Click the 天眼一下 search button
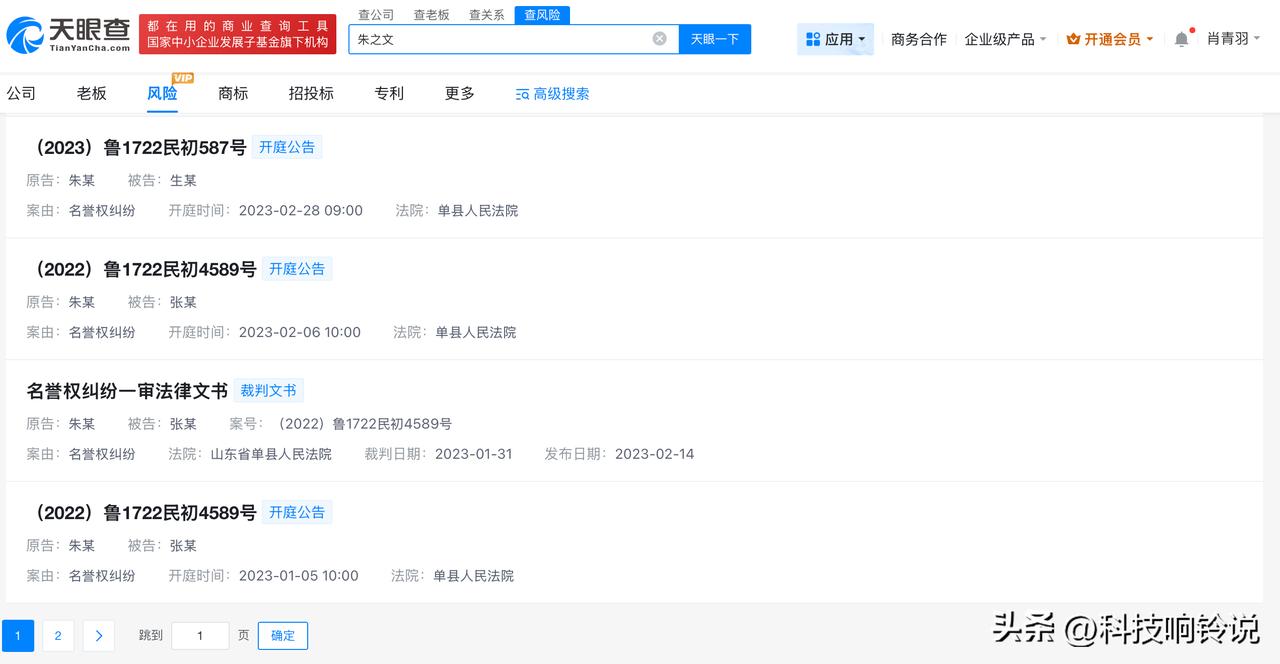The height and width of the screenshot is (664, 1280). (714, 38)
